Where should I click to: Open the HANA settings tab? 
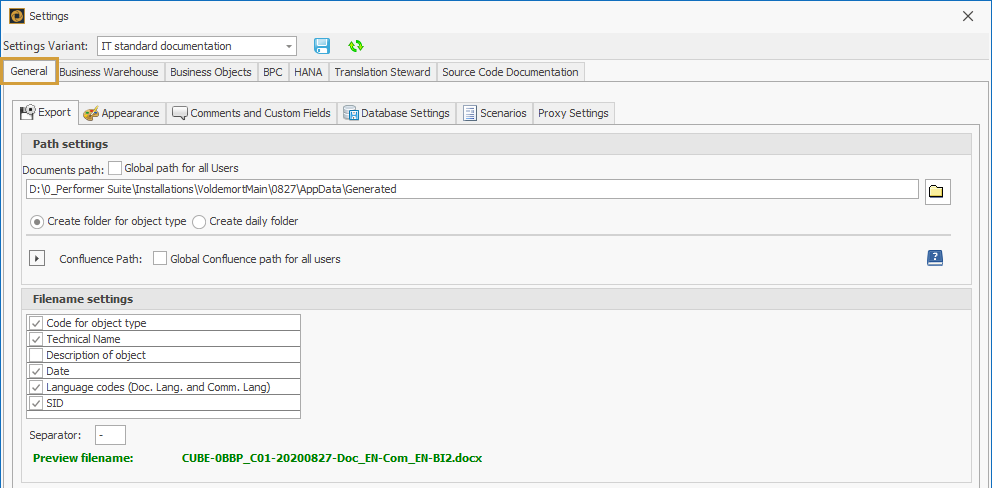307,72
